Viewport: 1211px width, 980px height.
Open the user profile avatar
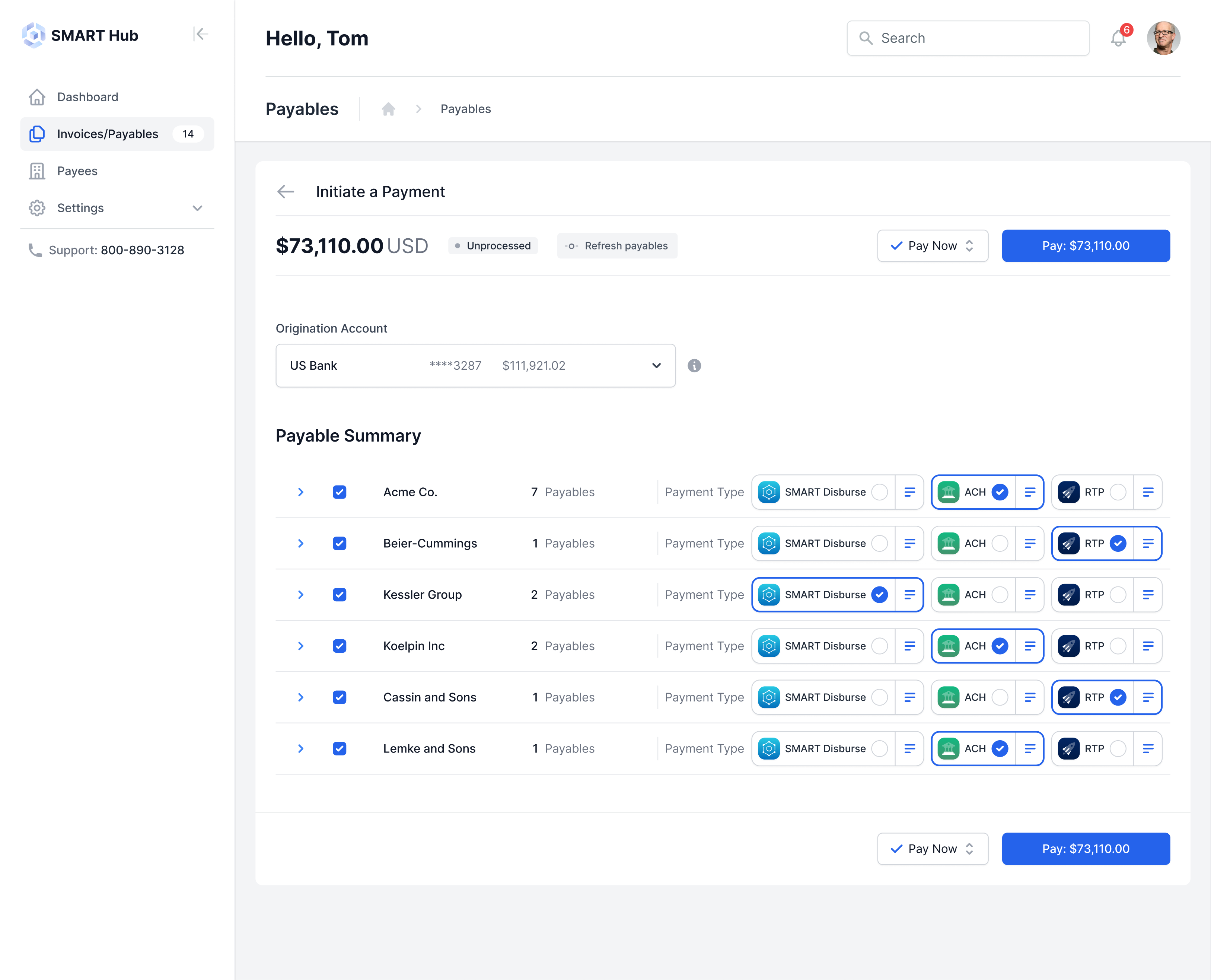pos(1163,38)
